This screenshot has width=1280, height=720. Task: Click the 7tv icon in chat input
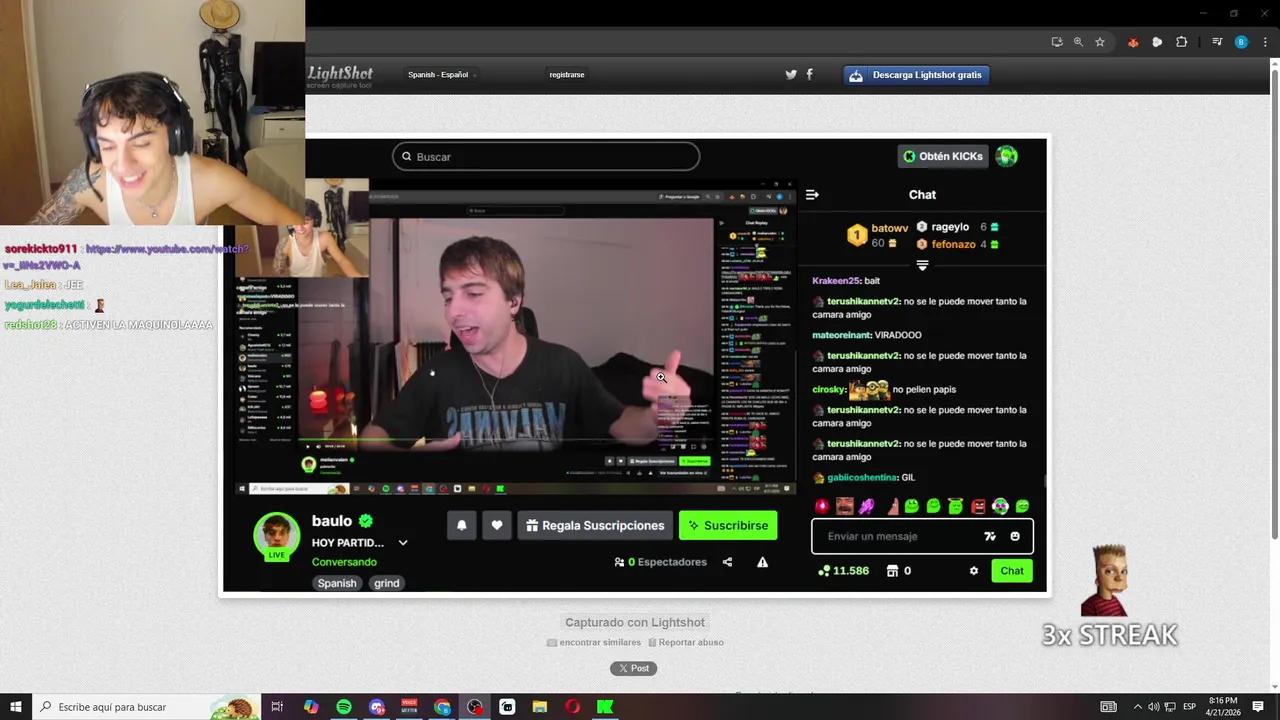point(990,536)
